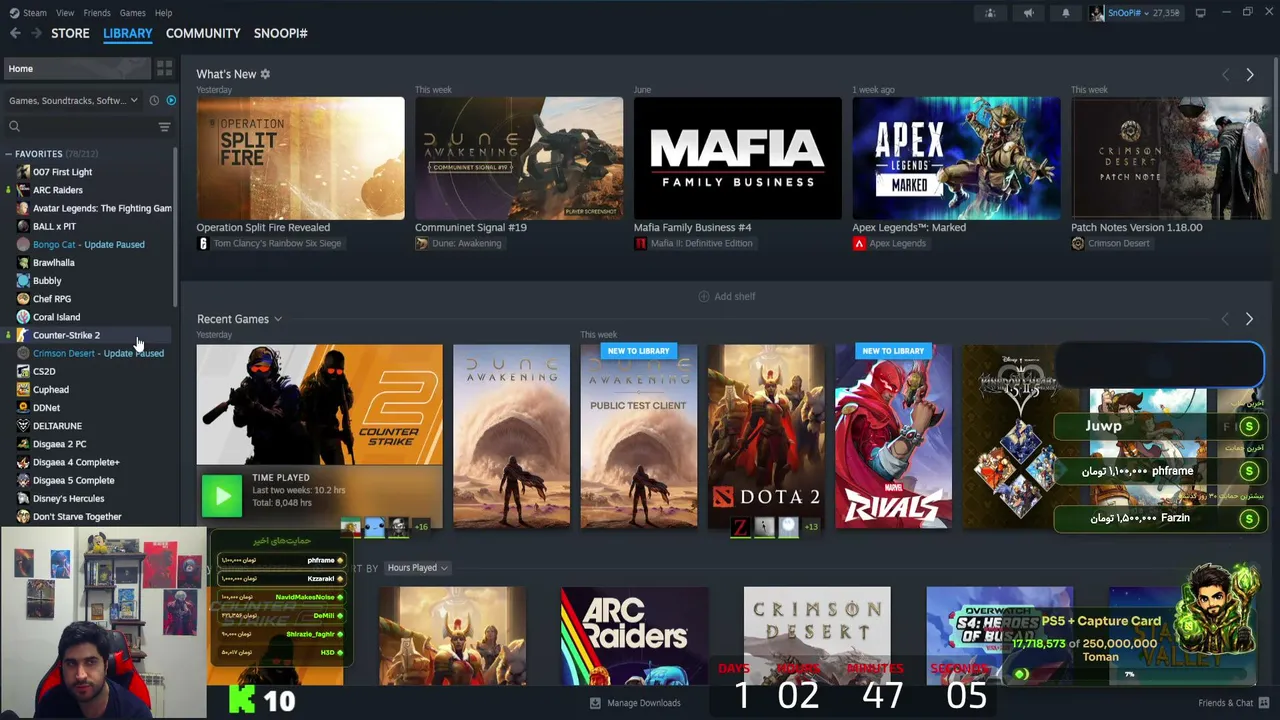Open the SNOOPI# profile tab

click(281, 33)
